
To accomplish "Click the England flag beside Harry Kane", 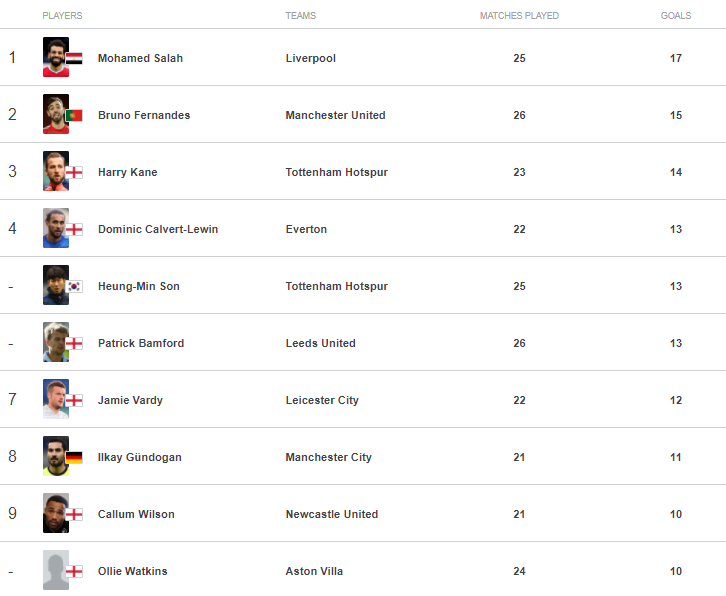I will click(74, 173).
